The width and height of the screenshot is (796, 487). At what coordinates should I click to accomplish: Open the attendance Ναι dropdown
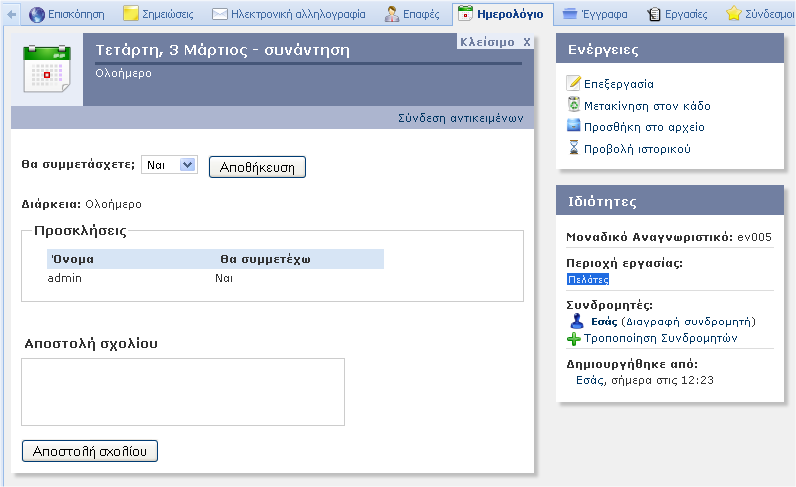[x=170, y=165]
